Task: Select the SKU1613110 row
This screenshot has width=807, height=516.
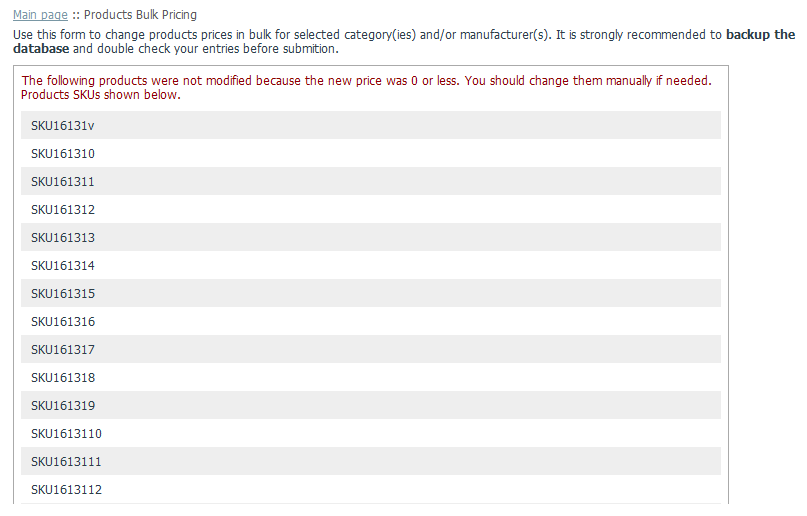Action: tap(371, 434)
